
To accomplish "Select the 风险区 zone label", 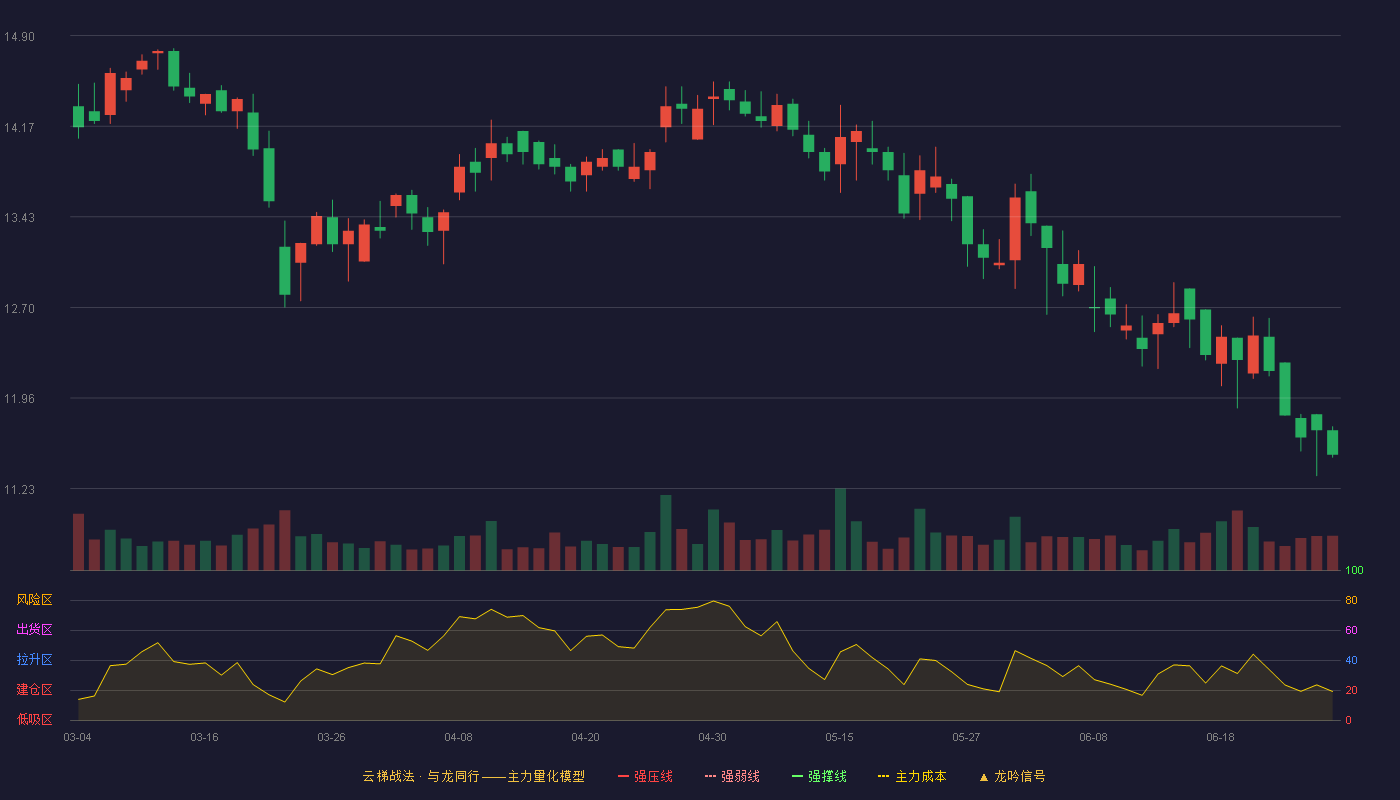I will [34, 600].
